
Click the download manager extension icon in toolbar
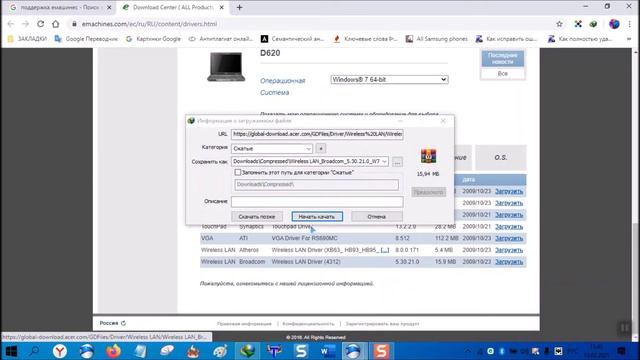point(593,24)
